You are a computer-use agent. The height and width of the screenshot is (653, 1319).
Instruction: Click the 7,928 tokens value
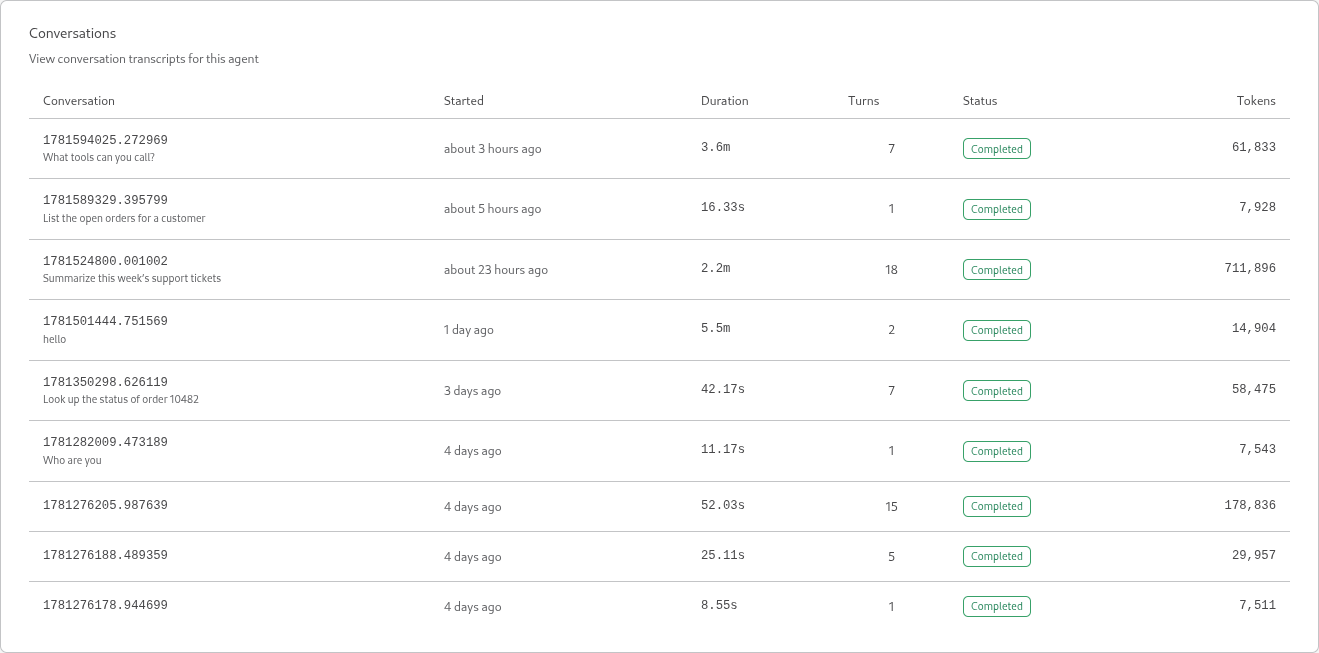1258,207
